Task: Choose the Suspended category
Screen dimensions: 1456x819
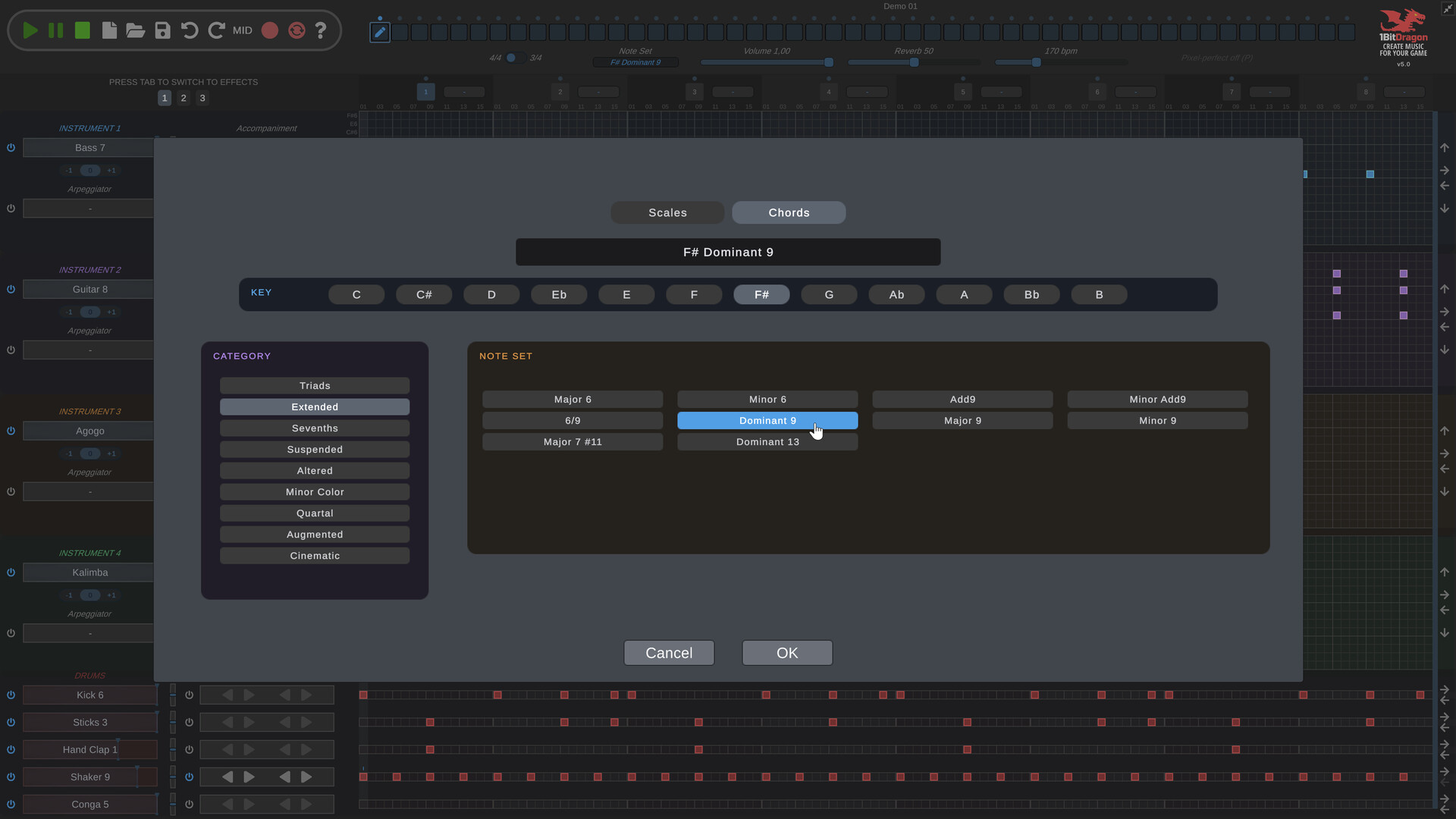Action: [x=315, y=450]
